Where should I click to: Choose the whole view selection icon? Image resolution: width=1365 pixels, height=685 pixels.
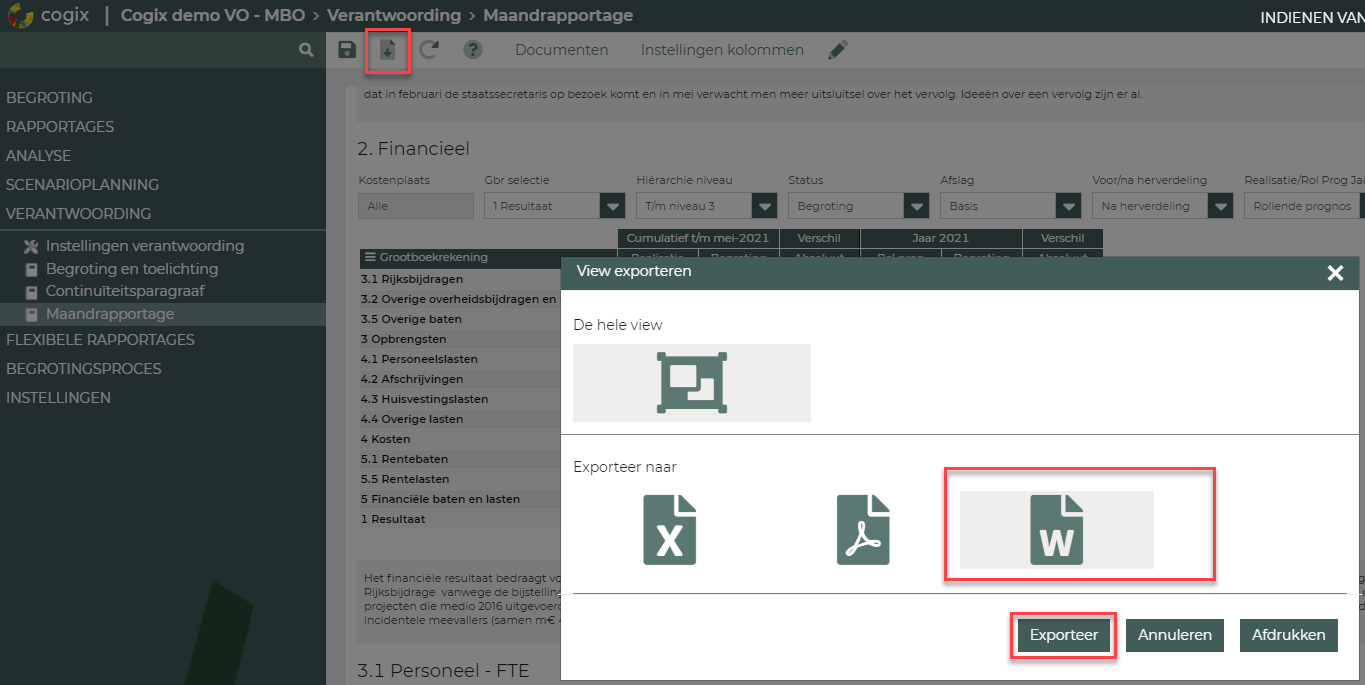point(692,383)
